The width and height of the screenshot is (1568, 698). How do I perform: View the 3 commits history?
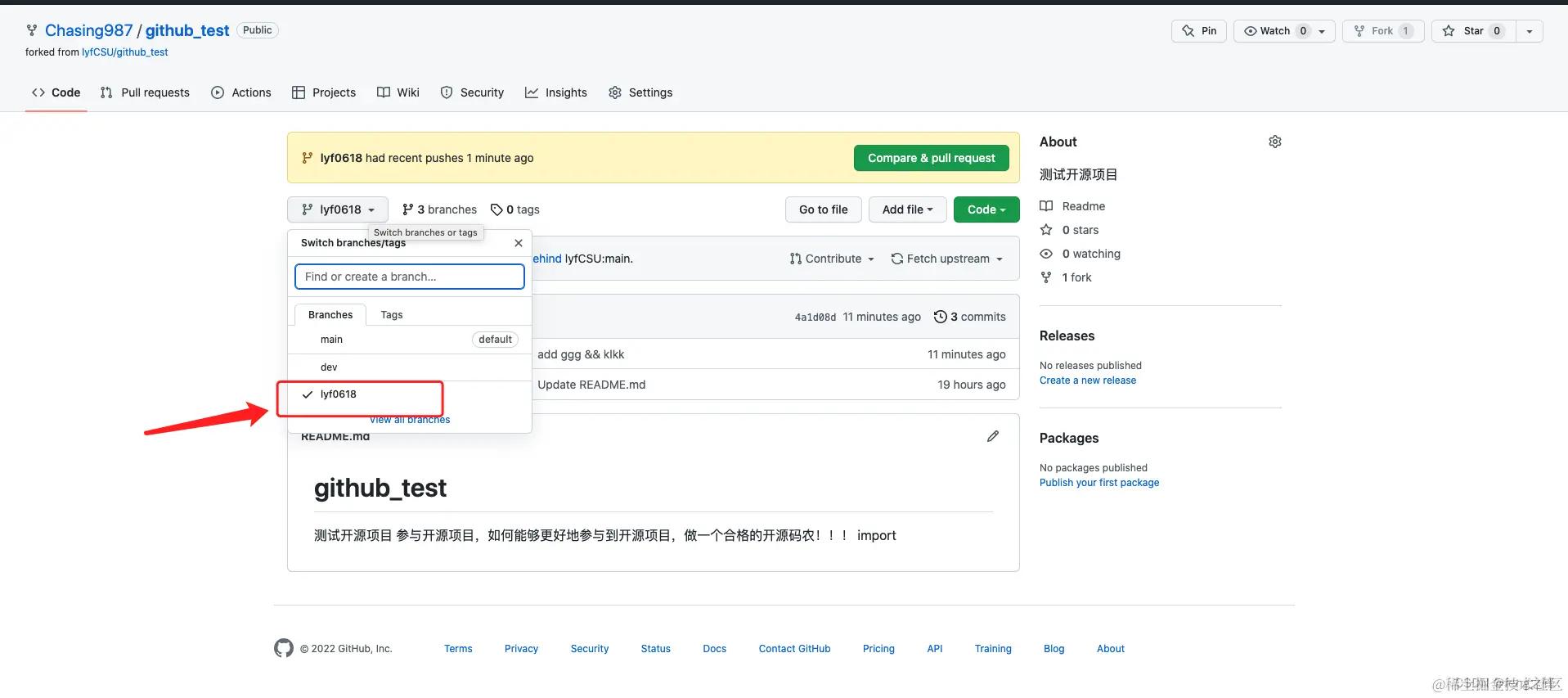[x=970, y=317]
